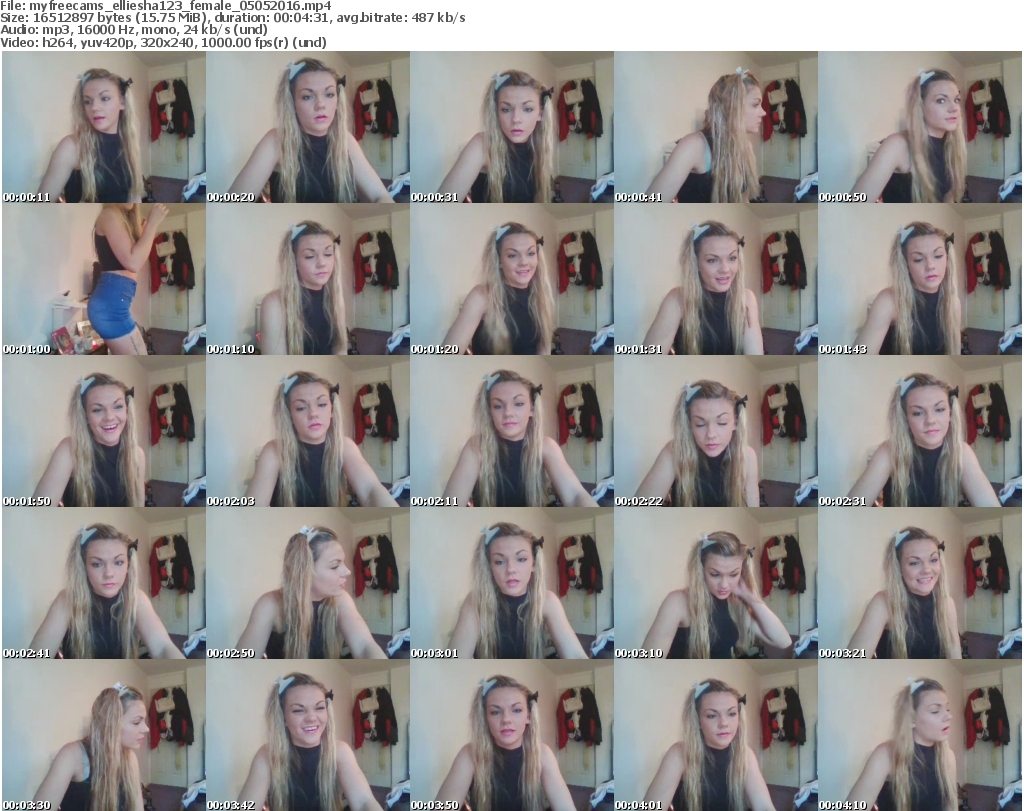Pick the thumbnail frame at 00:02:22
The height and width of the screenshot is (811, 1024).
point(716,432)
